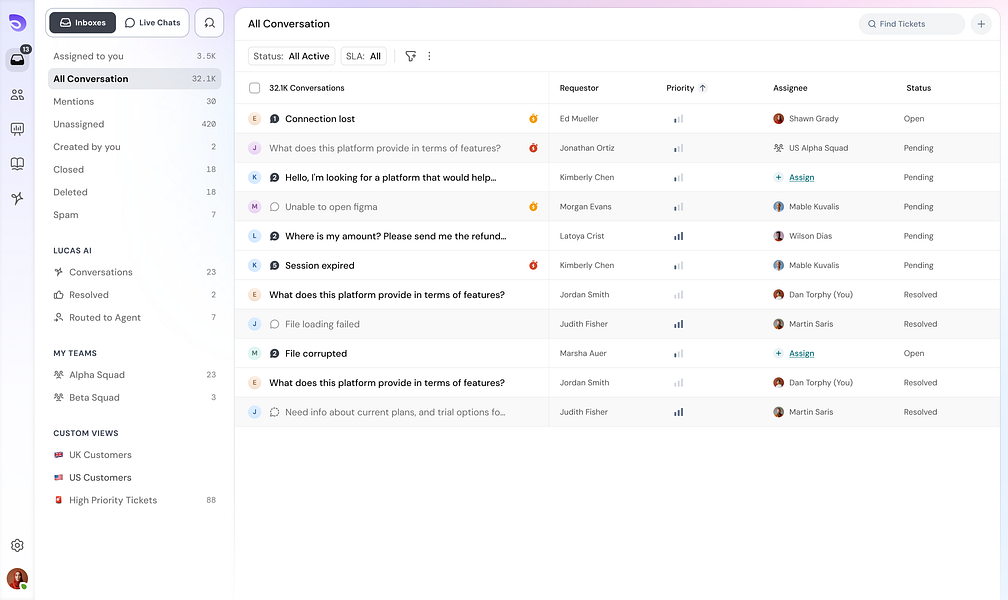Click the Find Tickets search field
1008x600 pixels.
910,23
